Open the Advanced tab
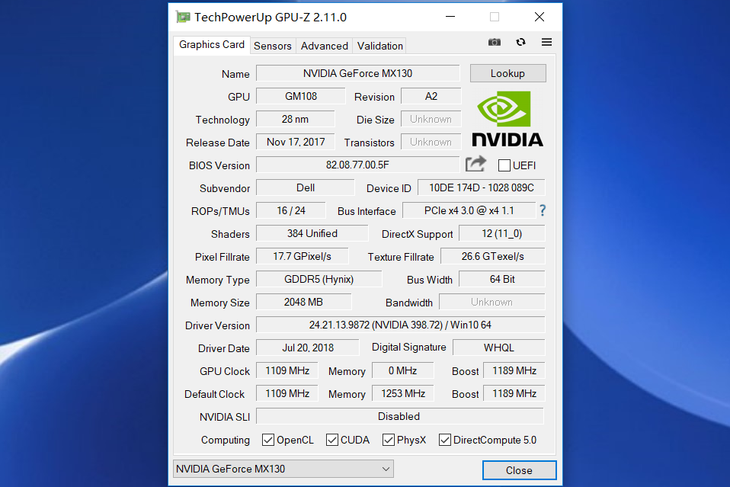730x487 pixels. 324,46
